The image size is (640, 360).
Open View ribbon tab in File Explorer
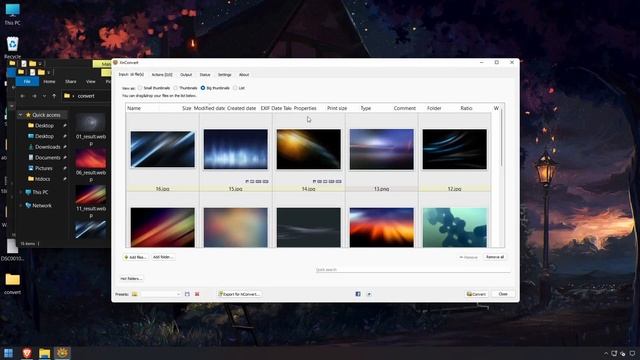coord(91,82)
